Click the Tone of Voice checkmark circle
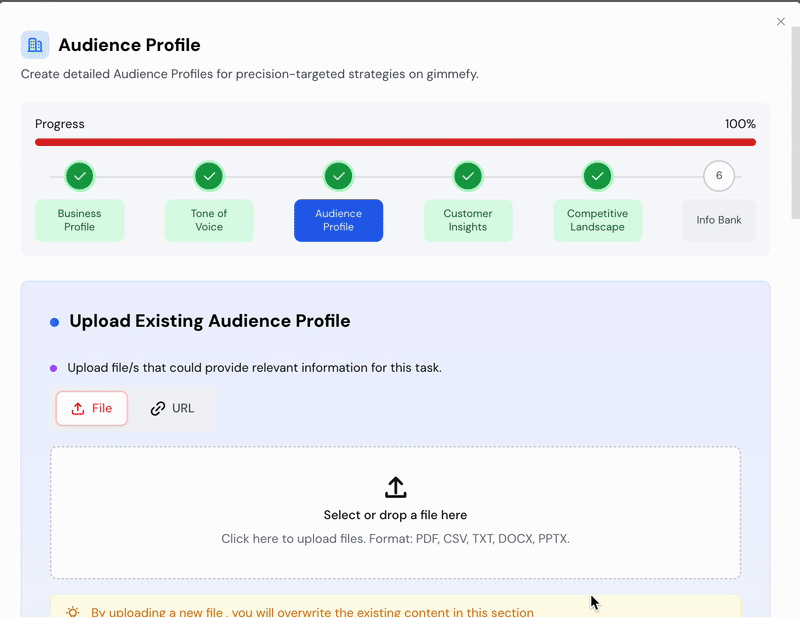Viewport: 800px width, 618px height. pos(209,177)
